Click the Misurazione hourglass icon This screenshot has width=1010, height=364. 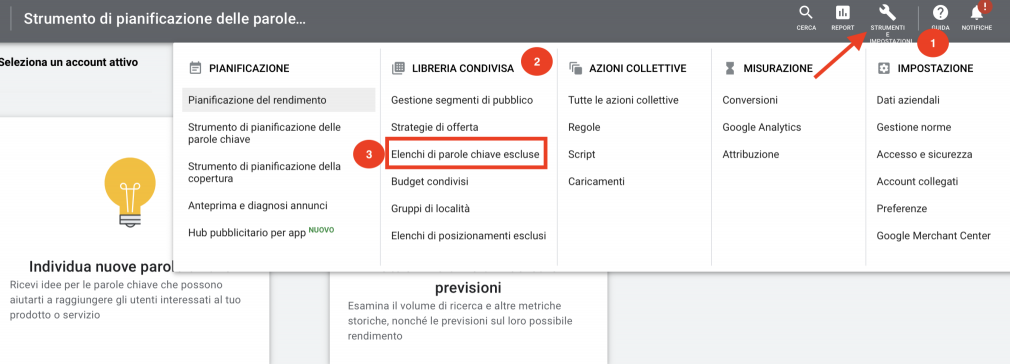coord(730,68)
